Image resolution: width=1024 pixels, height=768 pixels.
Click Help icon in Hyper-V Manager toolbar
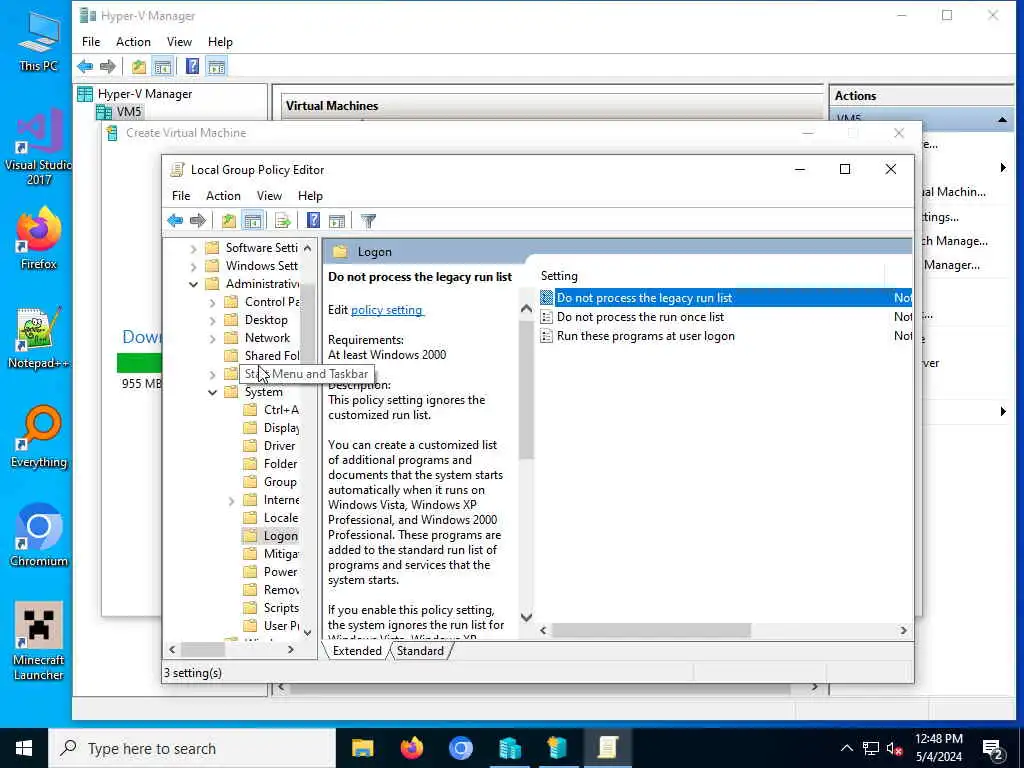point(192,66)
